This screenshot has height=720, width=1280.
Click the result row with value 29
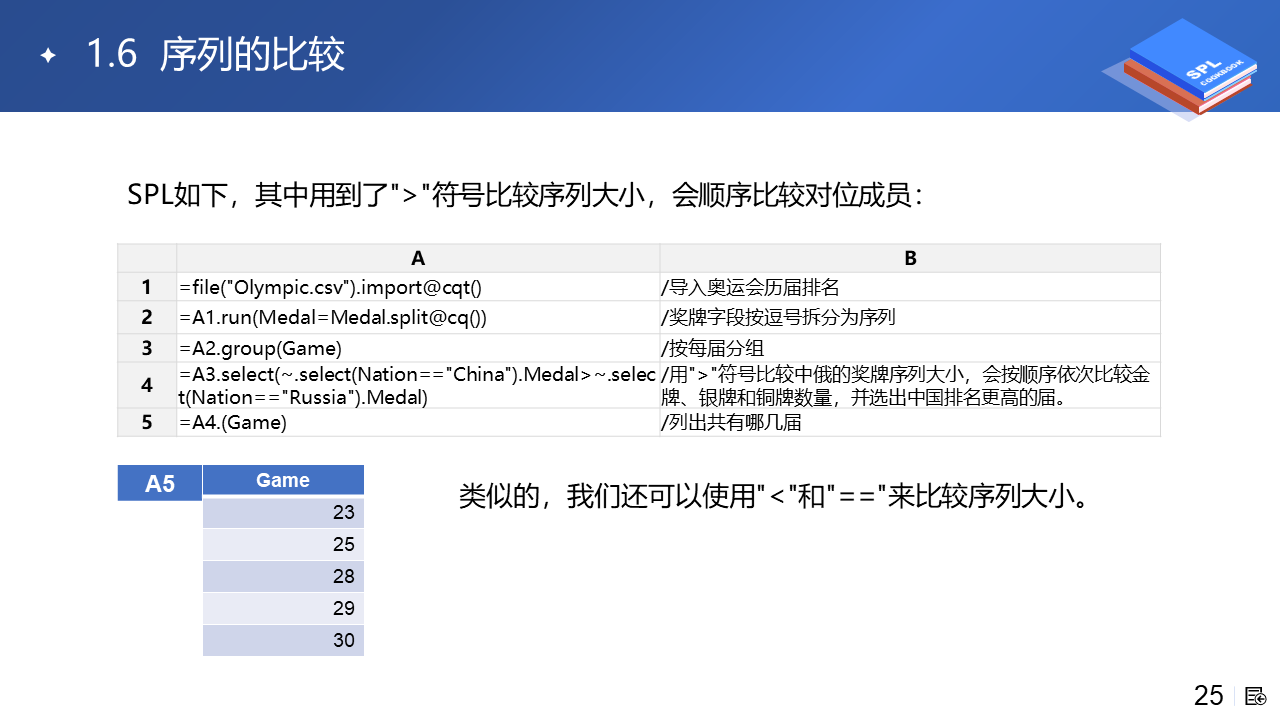(283, 608)
